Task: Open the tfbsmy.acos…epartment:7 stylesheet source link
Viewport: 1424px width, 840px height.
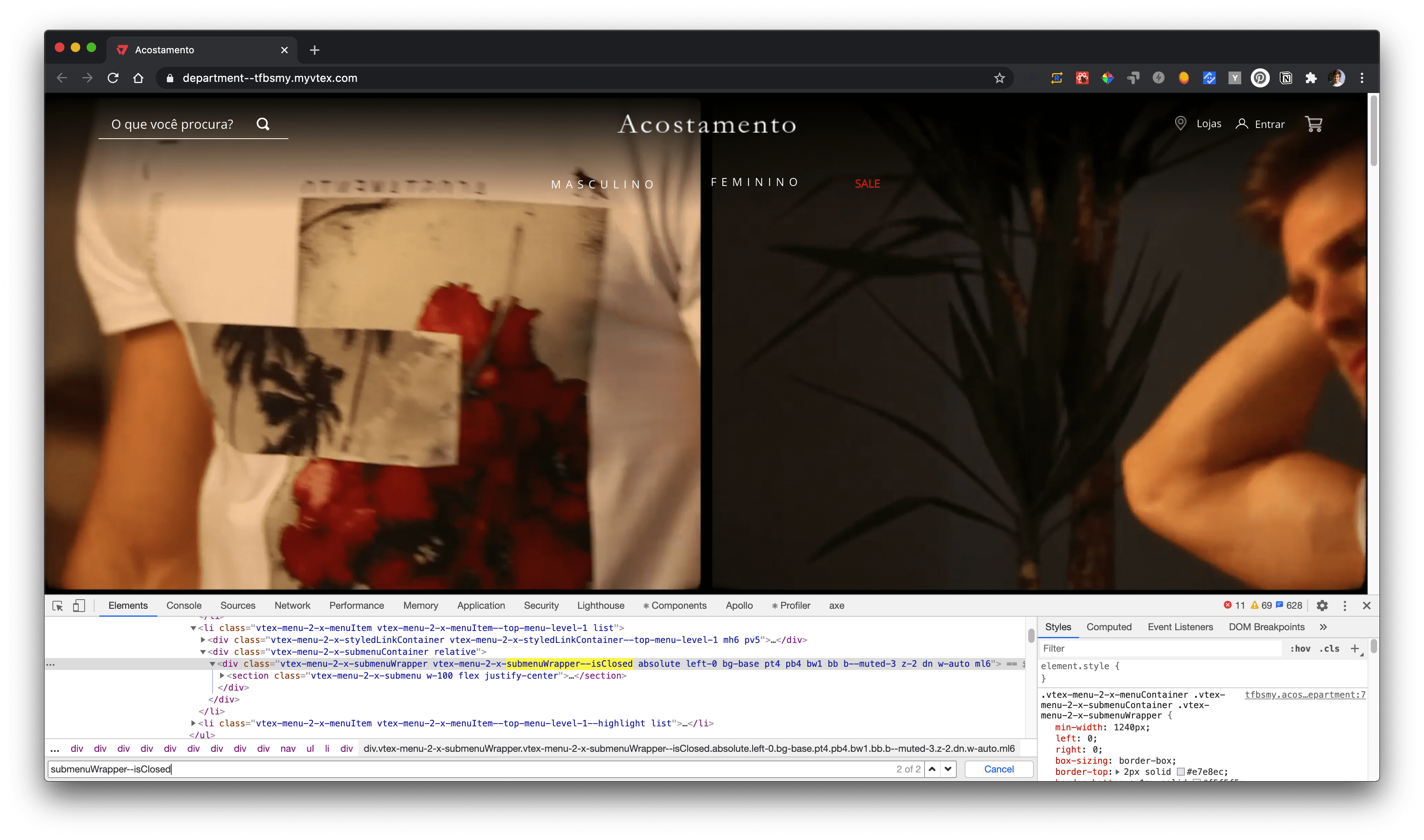Action: coord(1305,695)
